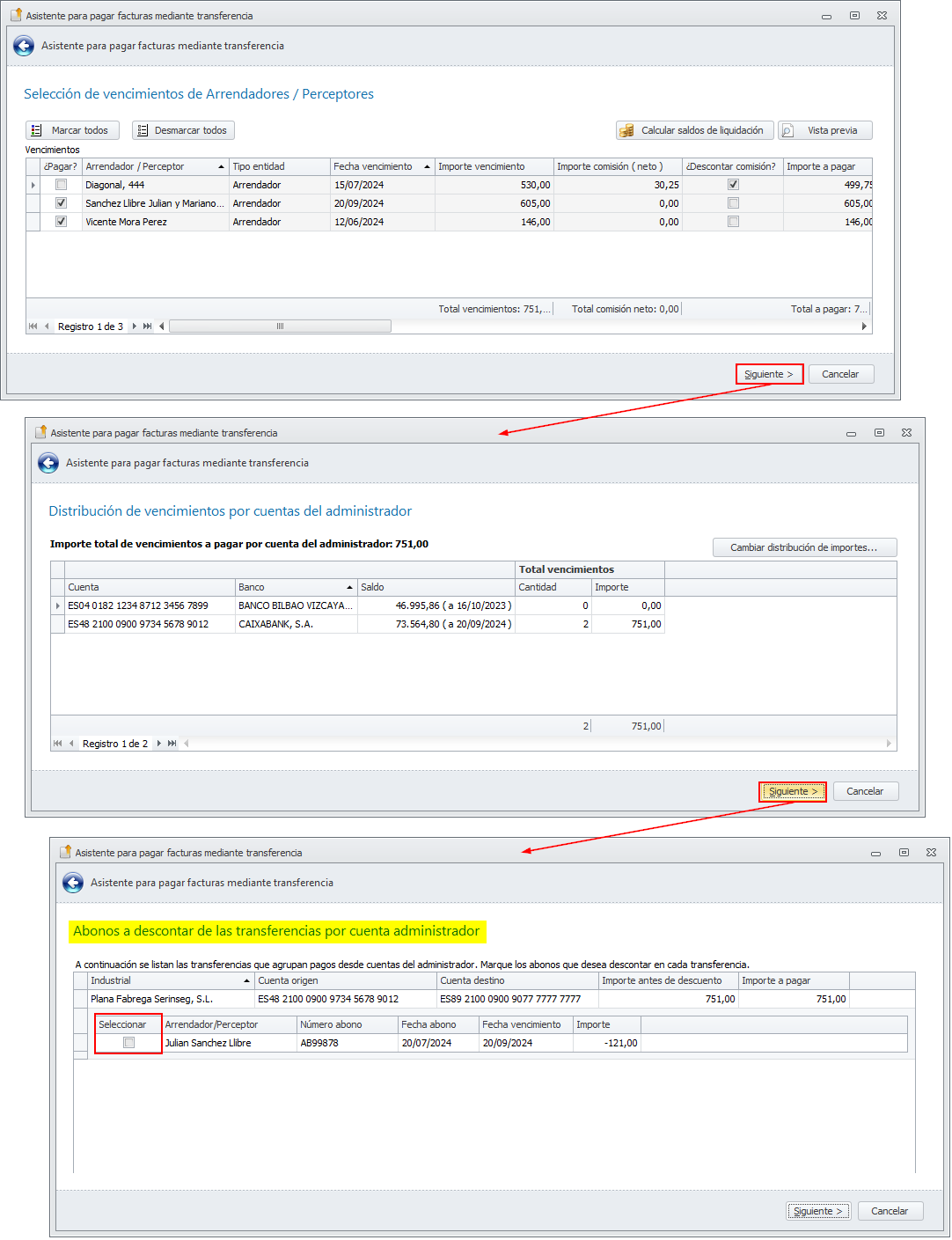Click Cancelar in the third wizard window
Screen dimensions: 952x1240
tap(890, 1211)
